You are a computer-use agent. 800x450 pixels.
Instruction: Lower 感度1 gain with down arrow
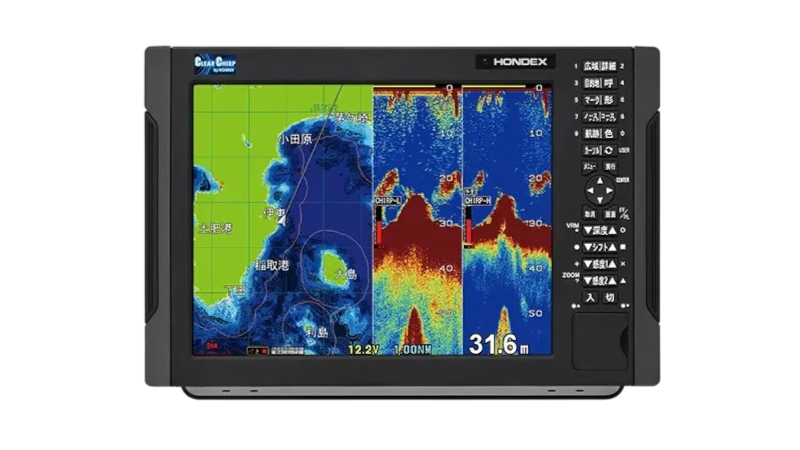click(x=588, y=264)
